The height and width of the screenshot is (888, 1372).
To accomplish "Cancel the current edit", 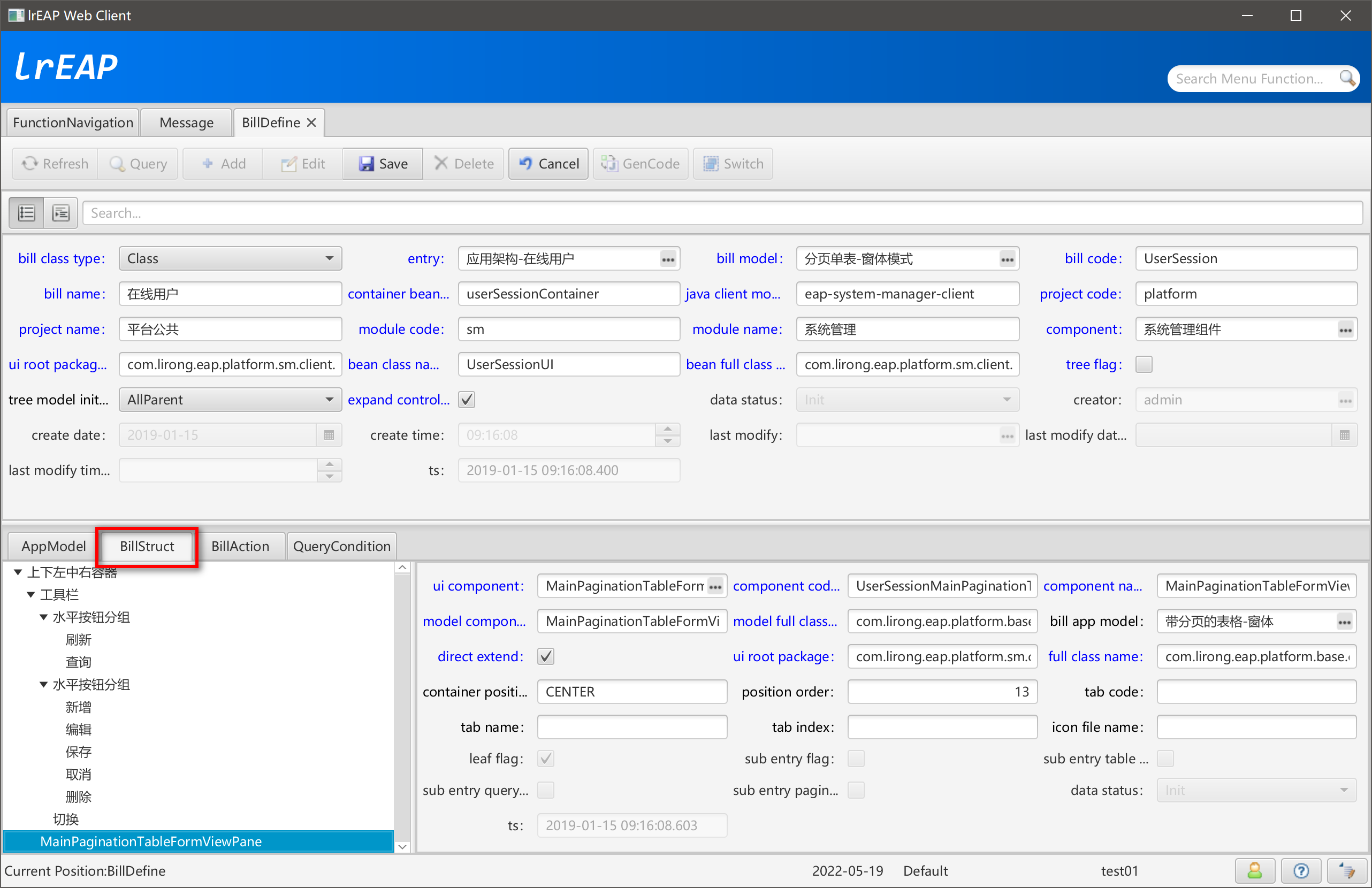I will click(x=548, y=164).
